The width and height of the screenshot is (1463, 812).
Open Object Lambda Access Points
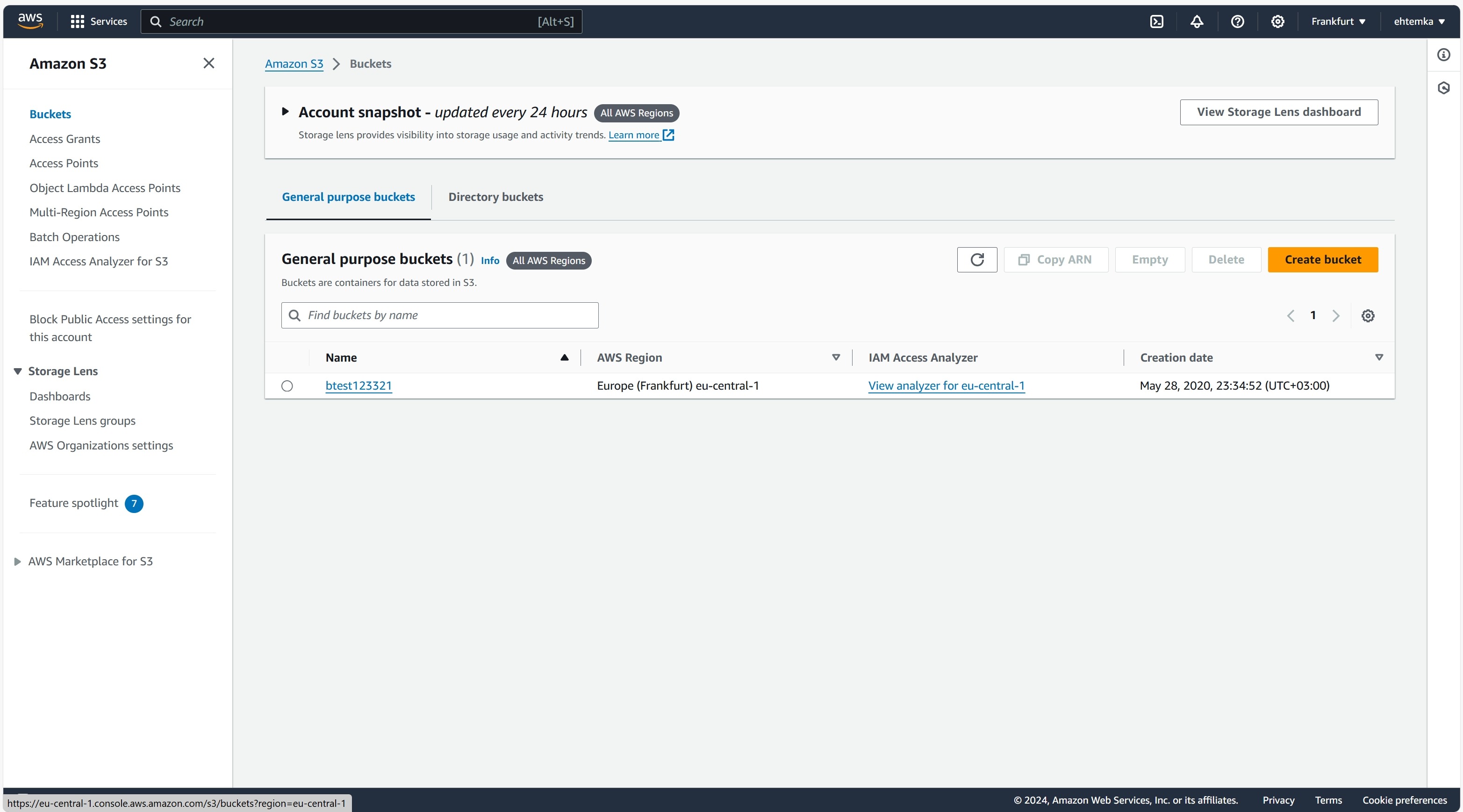pyautogui.click(x=105, y=188)
